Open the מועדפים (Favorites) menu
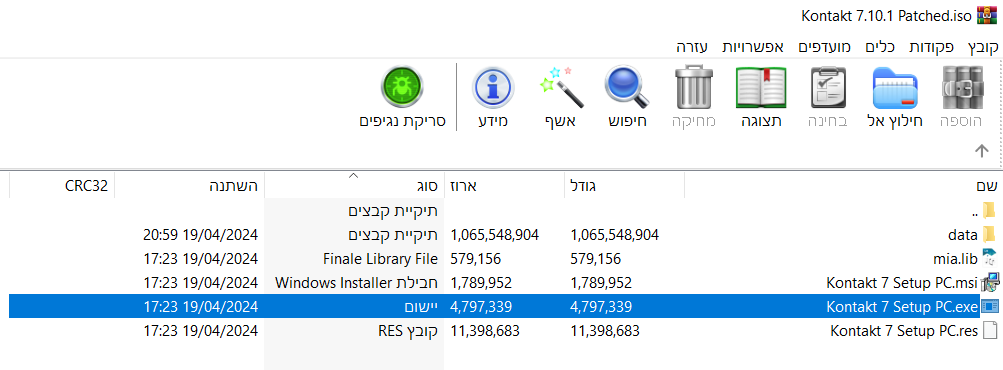 [x=825, y=47]
